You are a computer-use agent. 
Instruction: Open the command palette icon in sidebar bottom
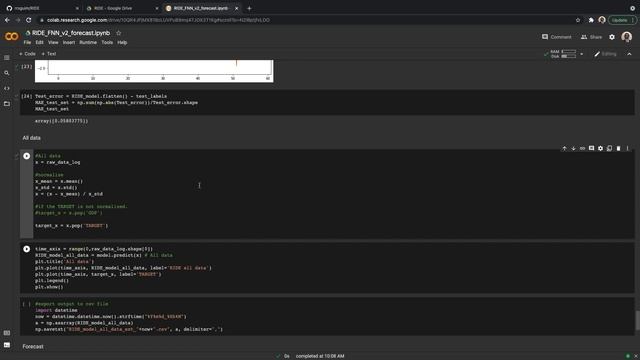7,333
